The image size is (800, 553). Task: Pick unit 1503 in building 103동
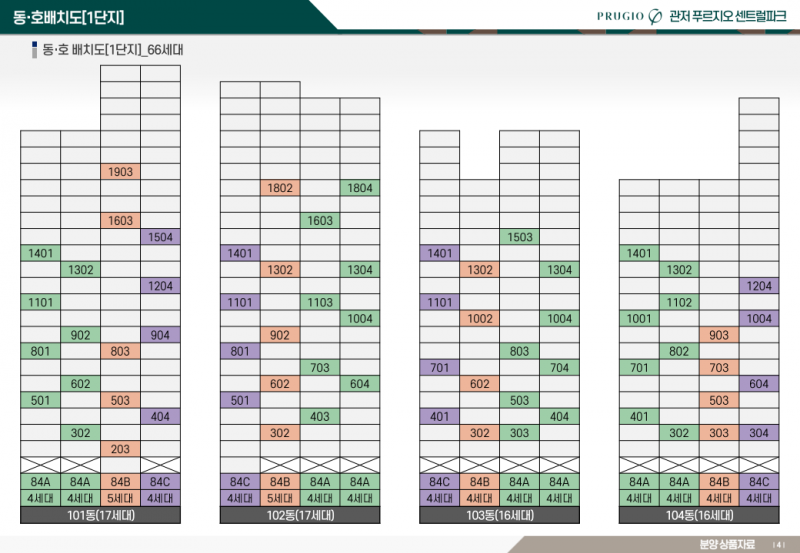pos(519,237)
